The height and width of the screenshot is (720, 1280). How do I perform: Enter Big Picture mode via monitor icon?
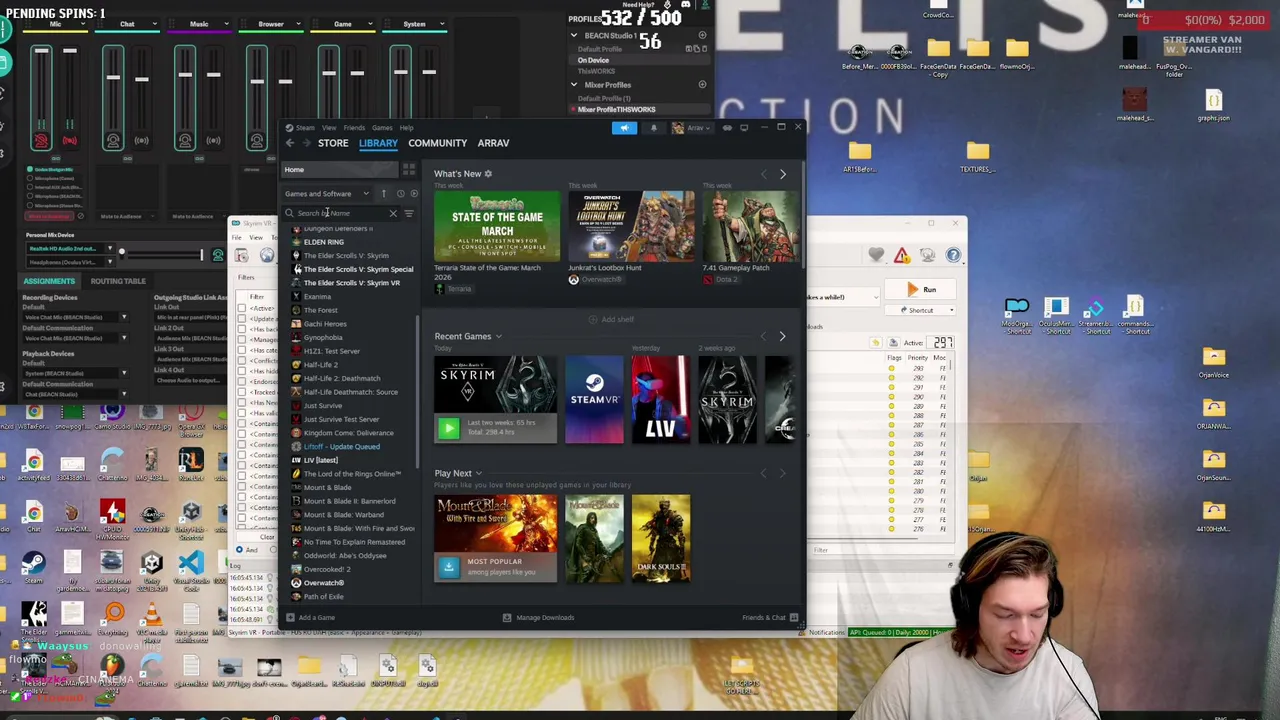(x=744, y=128)
